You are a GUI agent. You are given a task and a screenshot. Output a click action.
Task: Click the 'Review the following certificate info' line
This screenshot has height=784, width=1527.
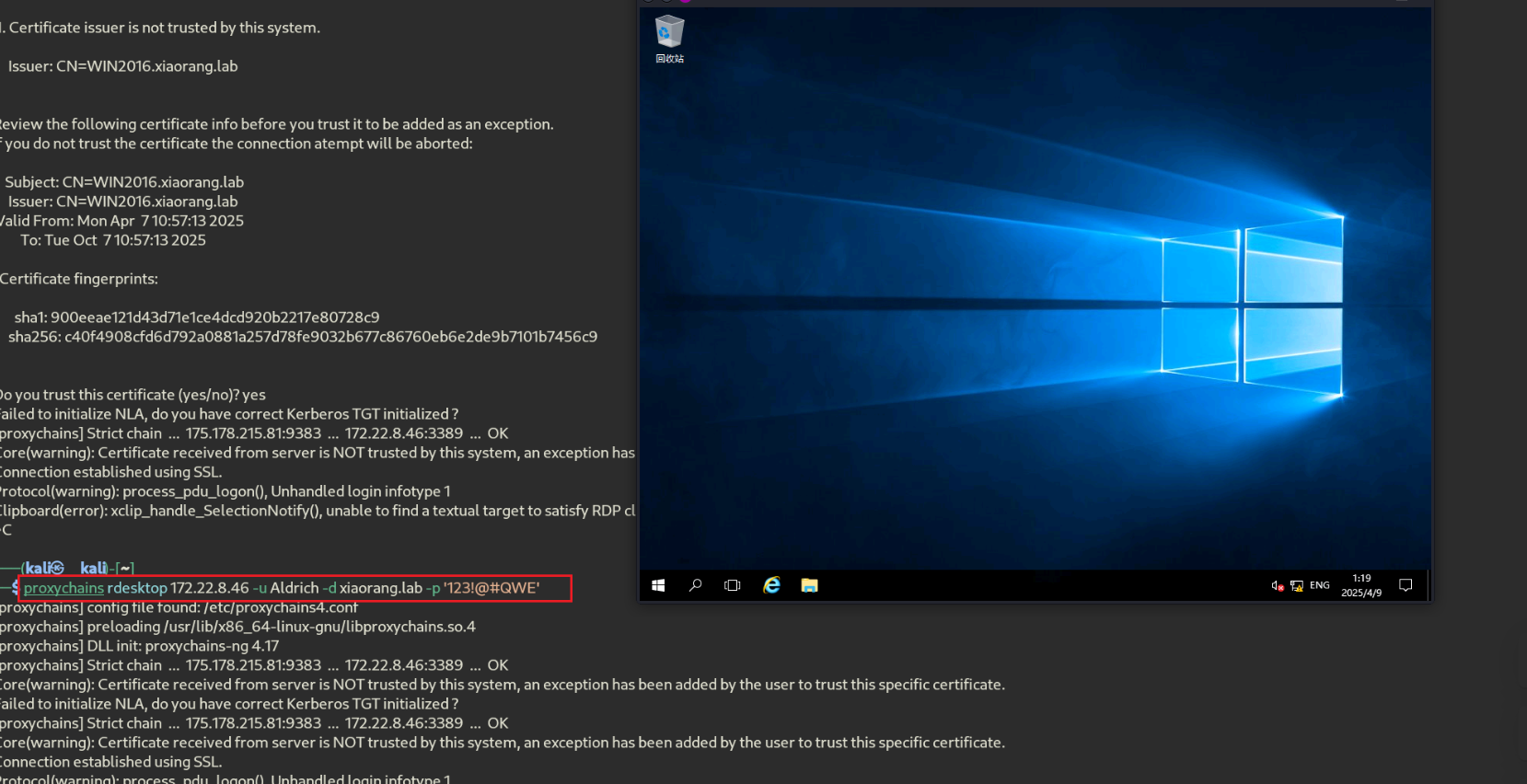276,124
